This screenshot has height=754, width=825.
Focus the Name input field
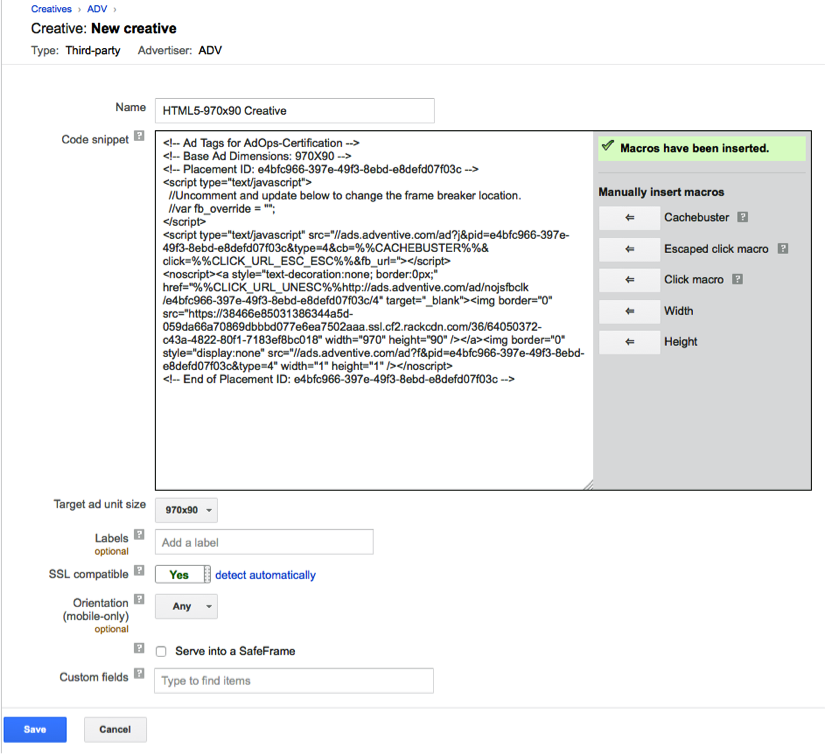pyautogui.click(x=295, y=110)
